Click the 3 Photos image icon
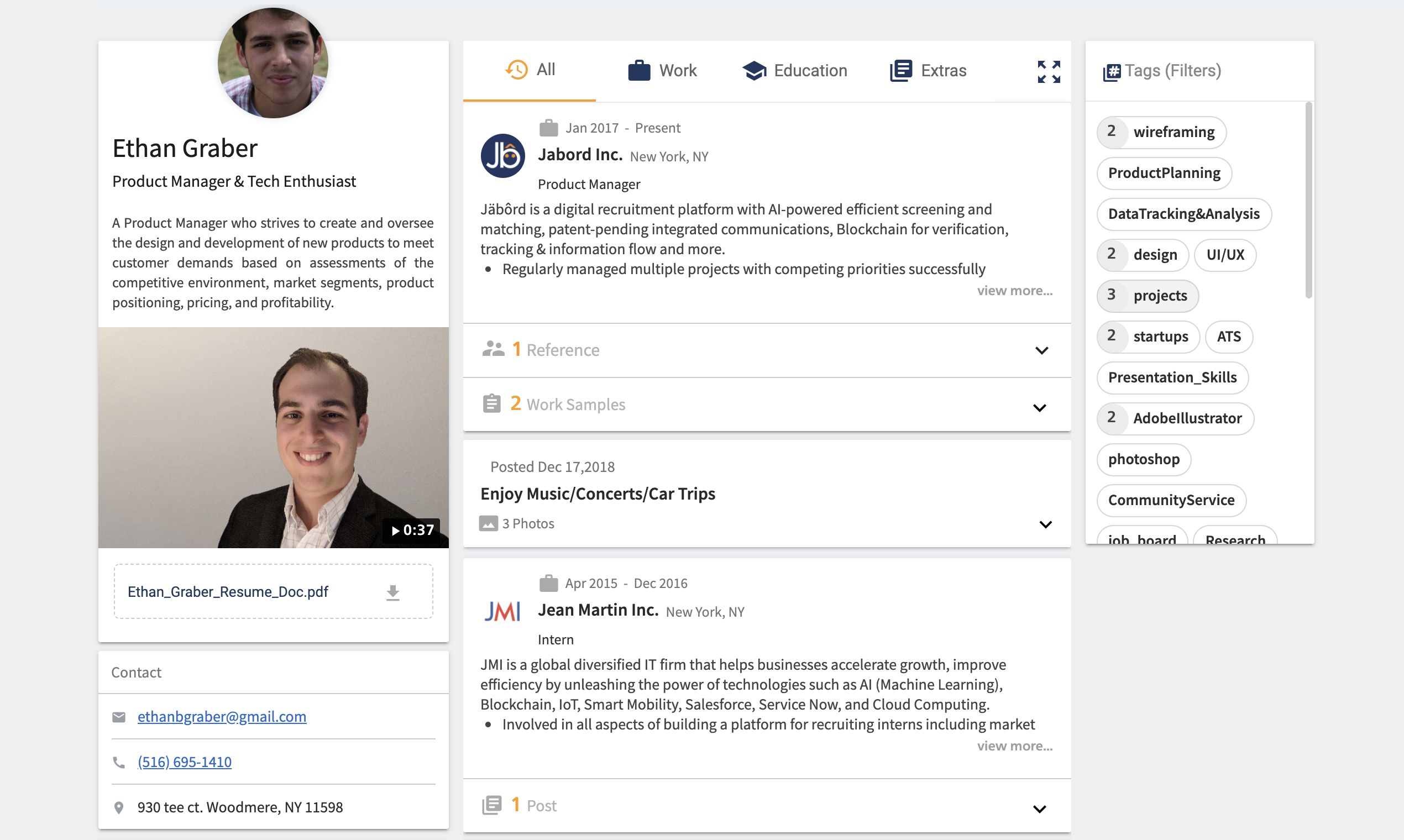 point(488,523)
